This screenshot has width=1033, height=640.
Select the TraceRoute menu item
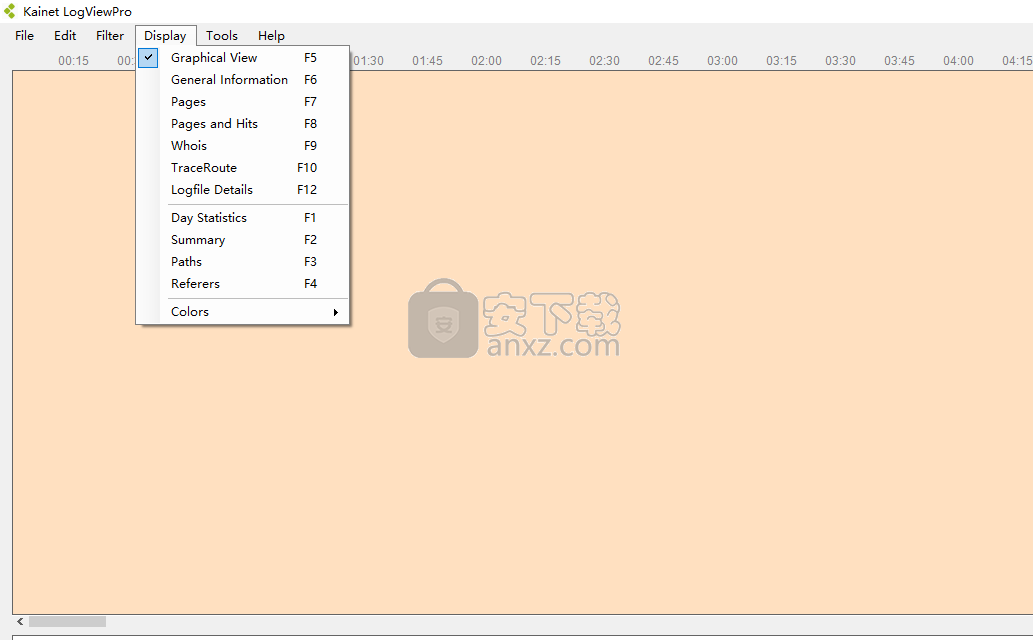[242, 167]
